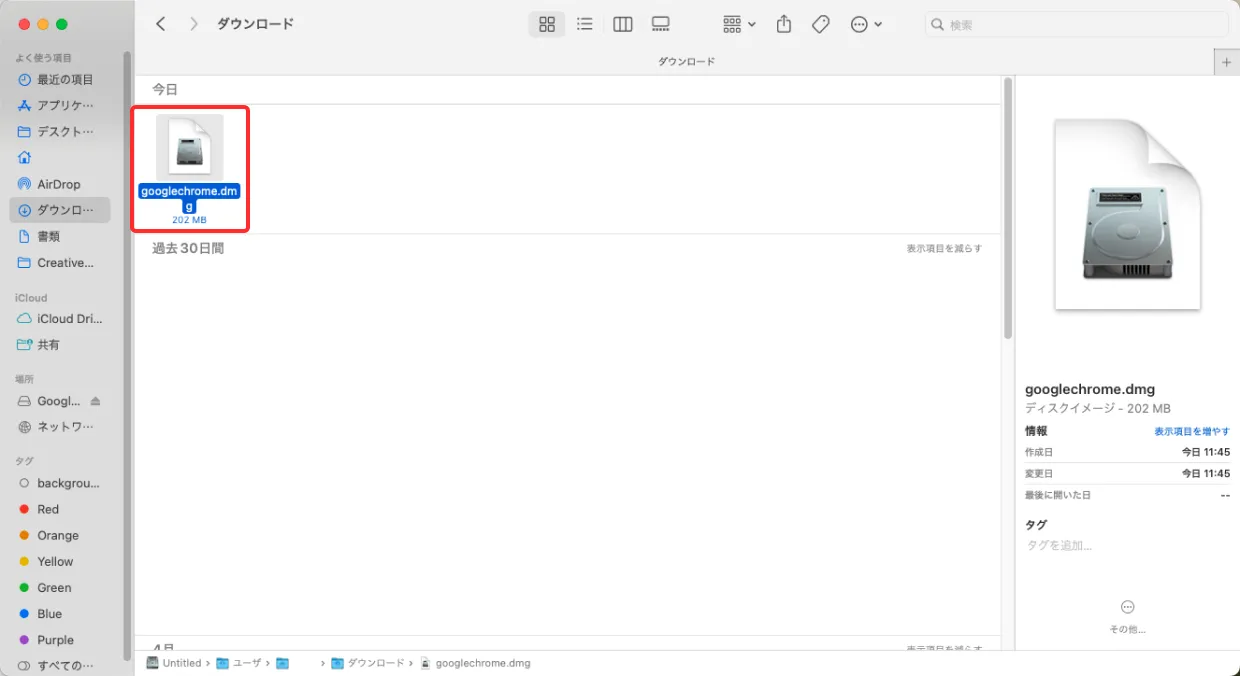The height and width of the screenshot is (676, 1240).
Task: Click 表示項目を減らす beside 過去30日間
Action: [x=944, y=248]
